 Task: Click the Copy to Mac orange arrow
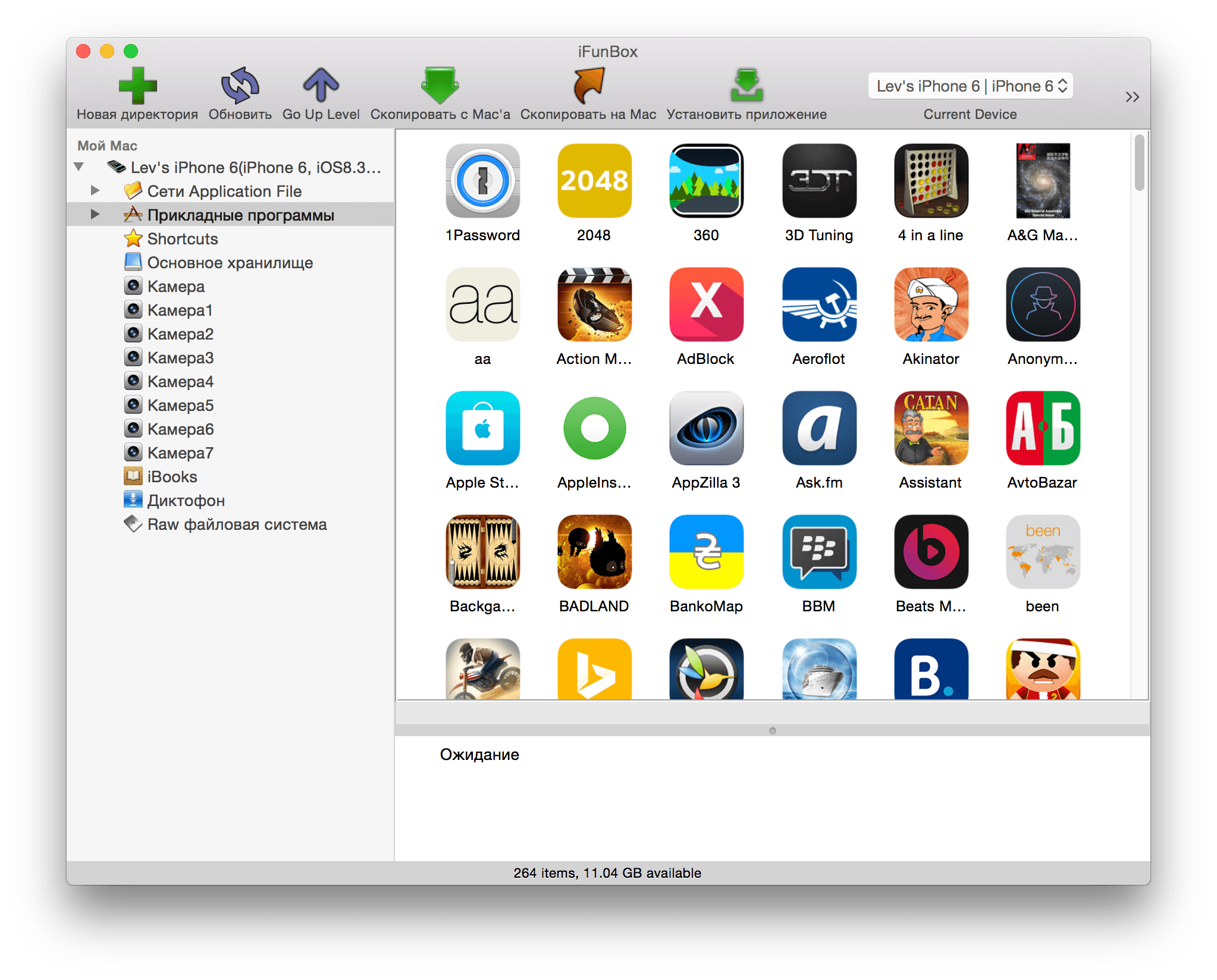coord(588,86)
